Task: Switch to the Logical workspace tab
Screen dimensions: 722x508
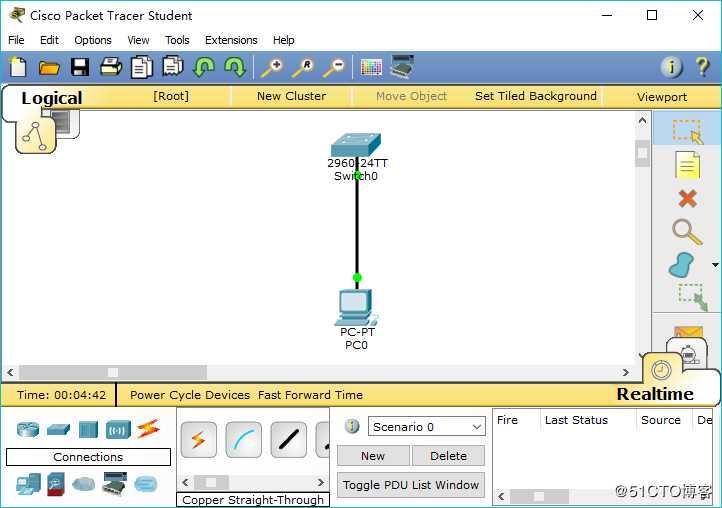Action: 52,98
